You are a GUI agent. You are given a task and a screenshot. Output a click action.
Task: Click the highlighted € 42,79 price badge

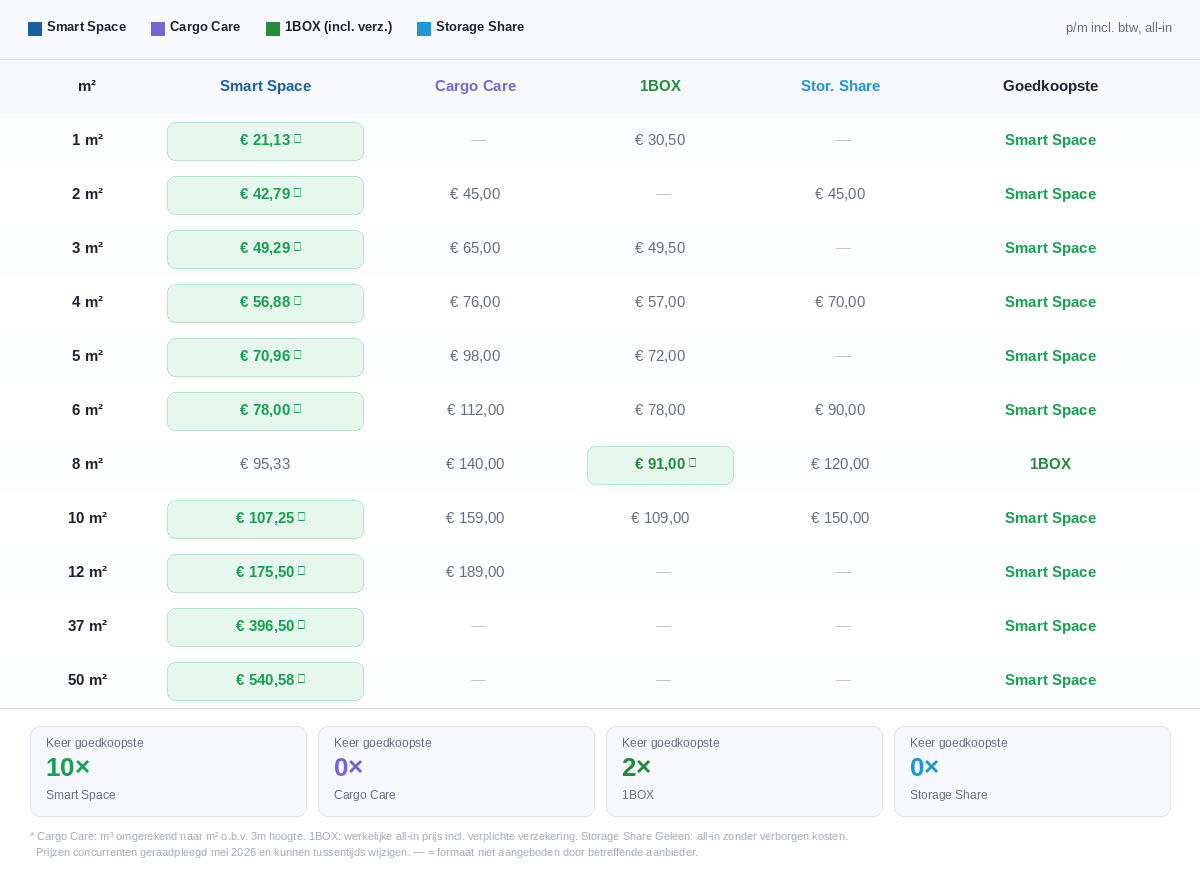point(265,195)
